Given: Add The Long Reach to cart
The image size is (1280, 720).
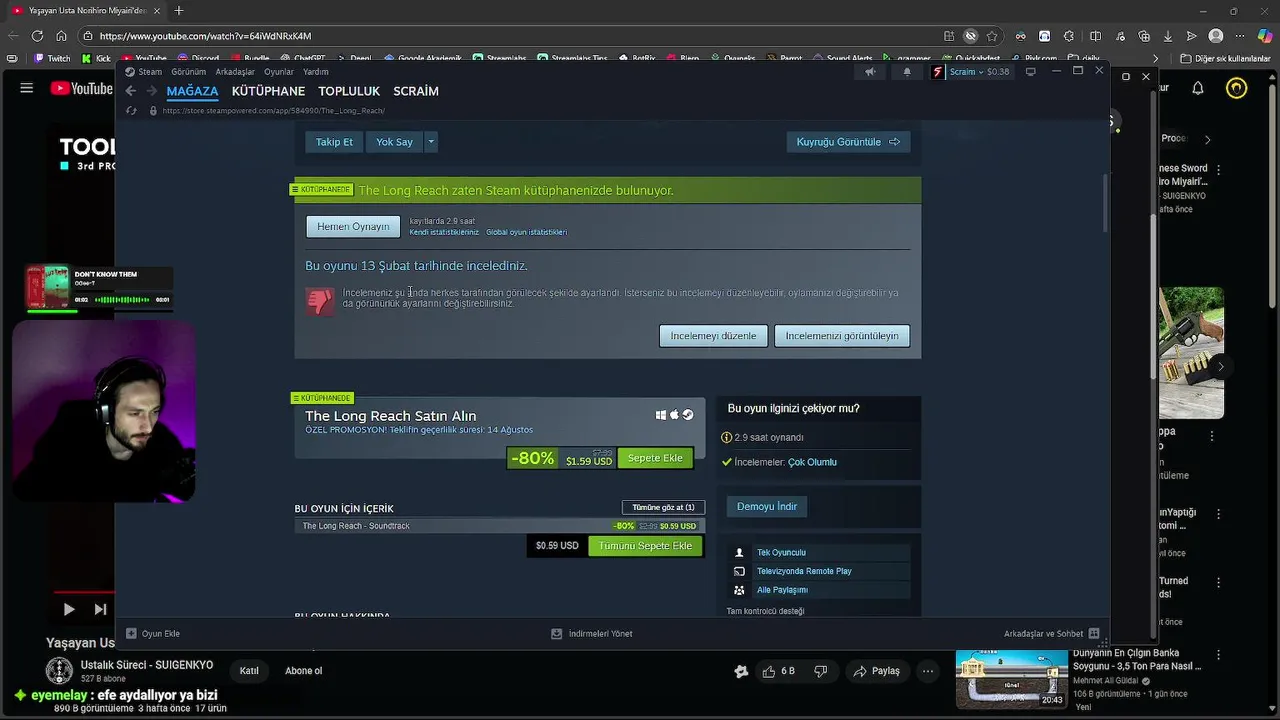Looking at the screenshot, I should 655,458.
